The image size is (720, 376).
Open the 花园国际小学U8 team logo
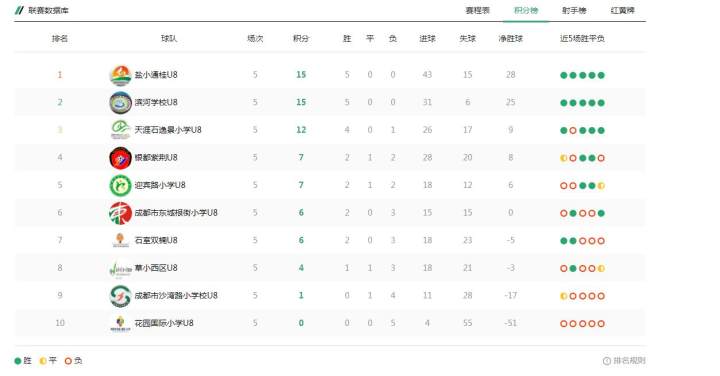click(120, 323)
